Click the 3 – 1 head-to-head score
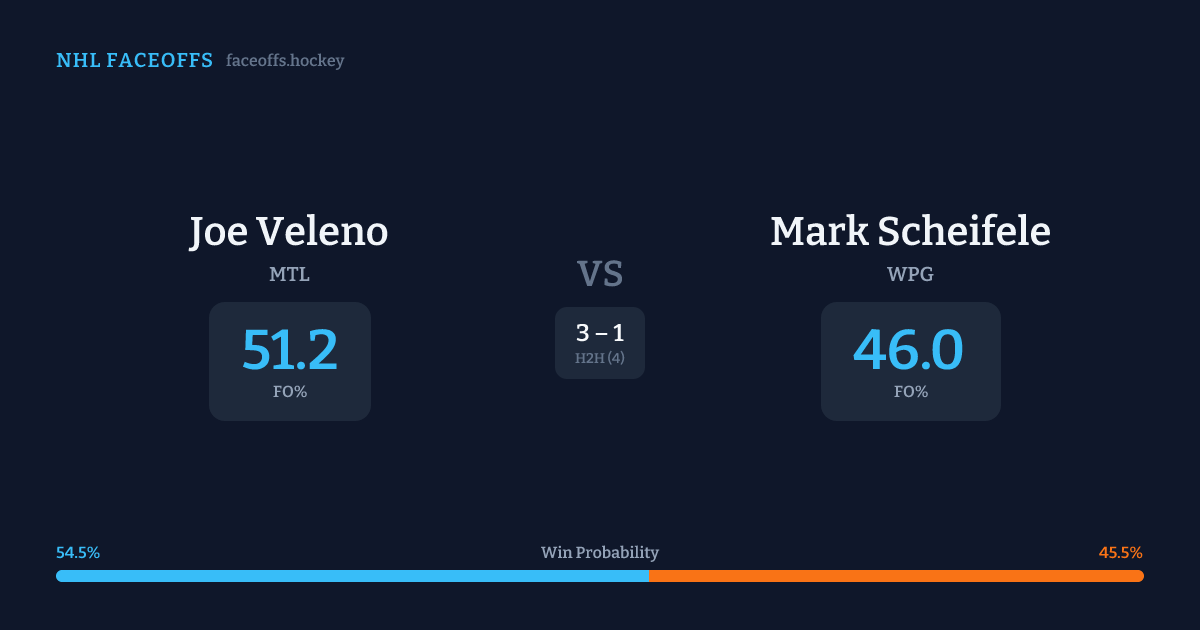This screenshot has width=1200, height=630. pos(600,333)
